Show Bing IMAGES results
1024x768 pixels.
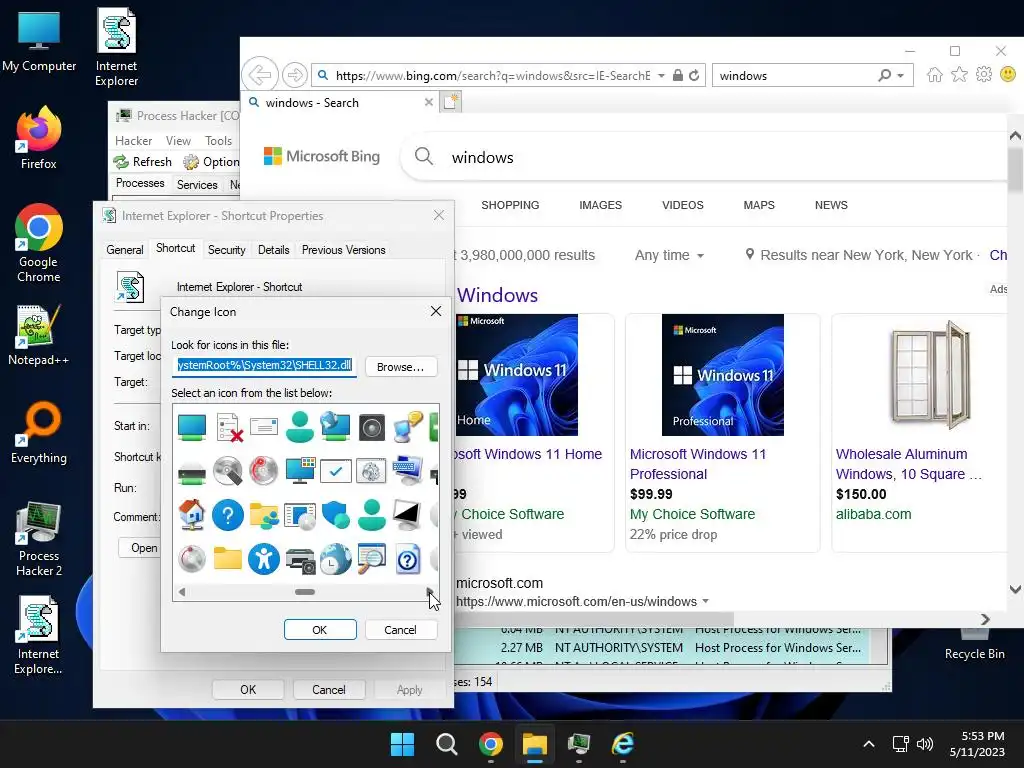[x=600, y=205]
